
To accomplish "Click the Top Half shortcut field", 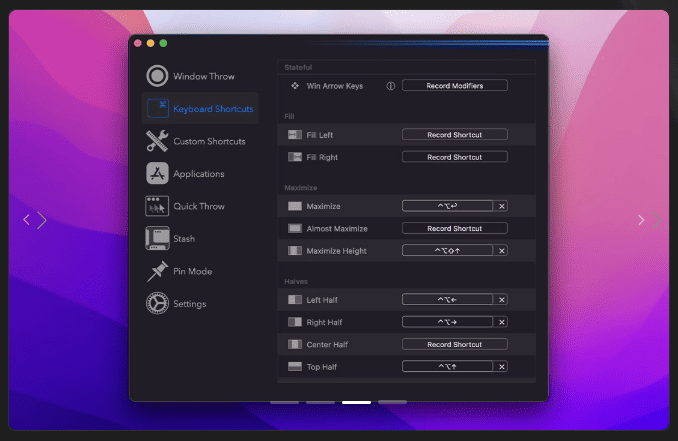I will (x=448, y=366).
